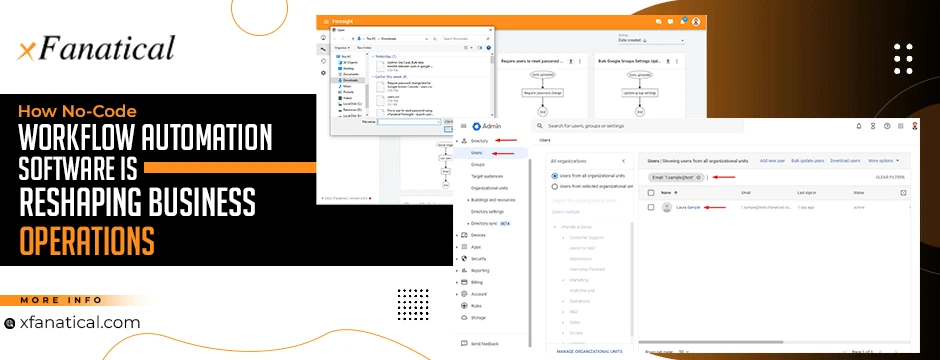This screenshot has height=360, width=940.
Task: Click Laura Sample's avatar icon
Action: (667, 207)
